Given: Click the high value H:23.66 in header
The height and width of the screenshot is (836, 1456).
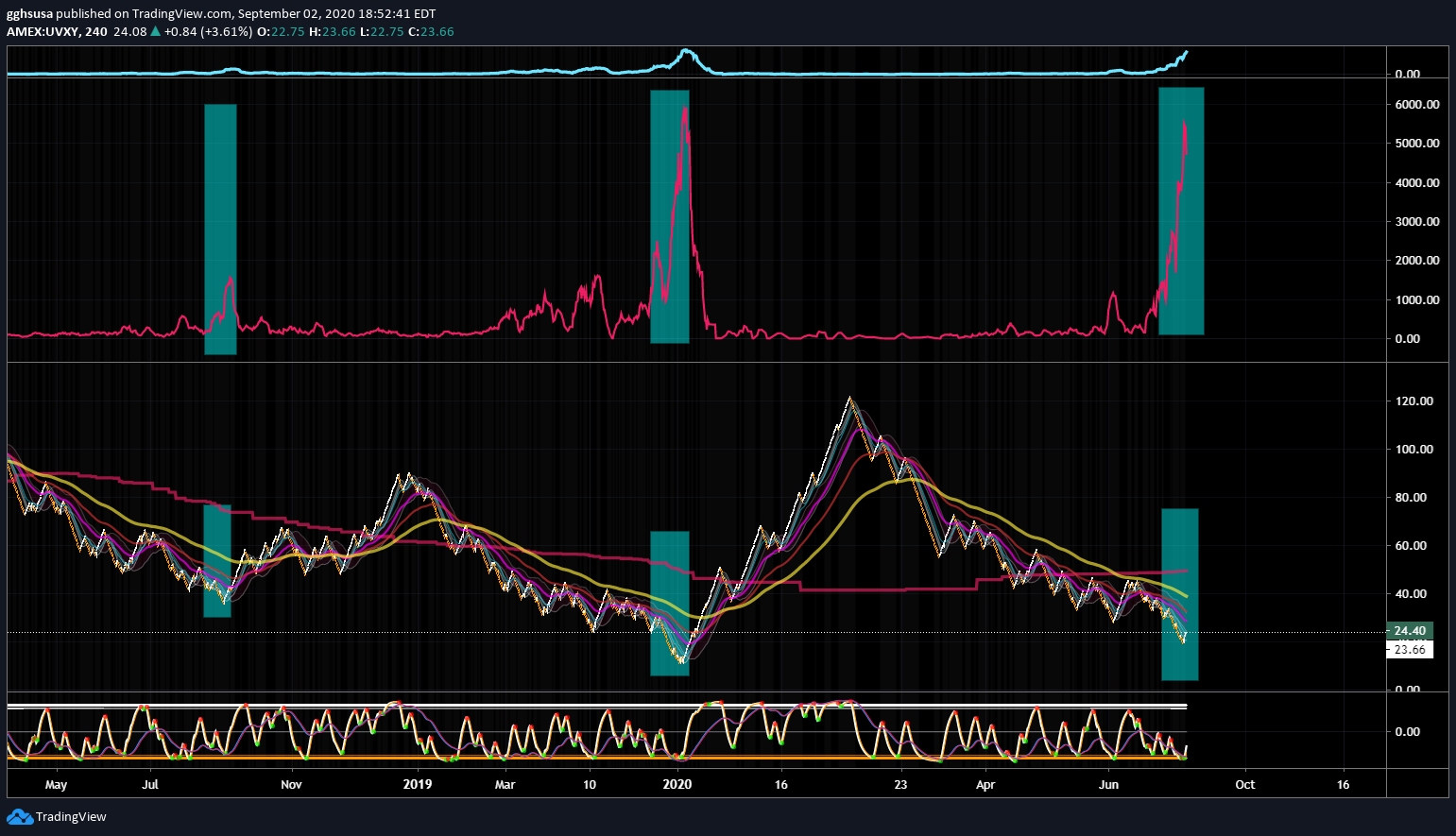Looking at the screenshot, I should [333, 31].
